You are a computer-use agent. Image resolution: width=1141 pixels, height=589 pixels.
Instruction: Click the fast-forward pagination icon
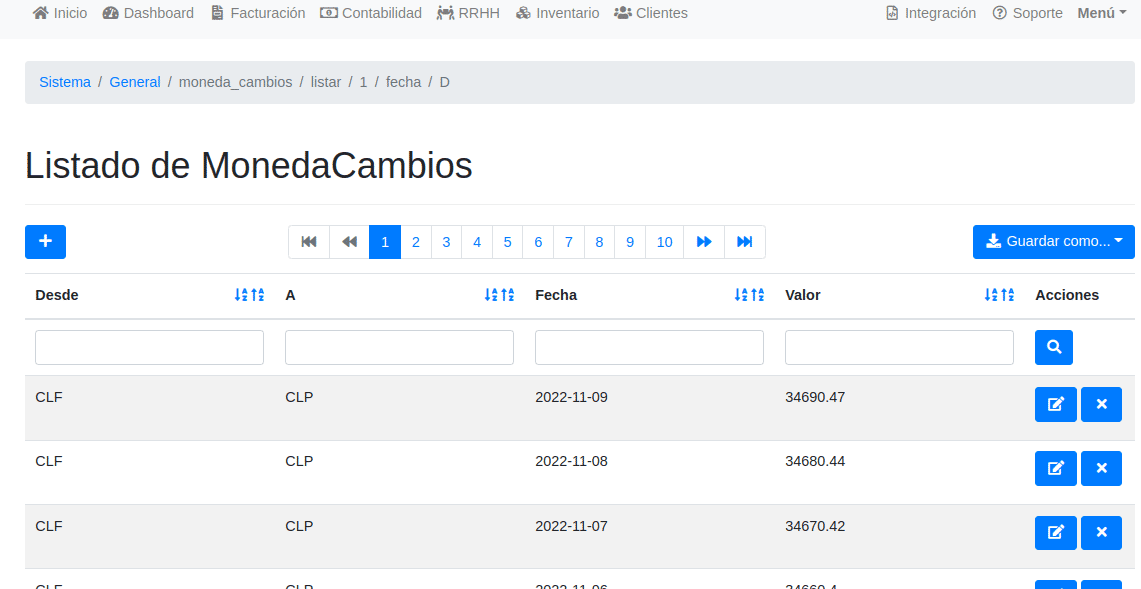pyautogui.click(x=704, y=242)
